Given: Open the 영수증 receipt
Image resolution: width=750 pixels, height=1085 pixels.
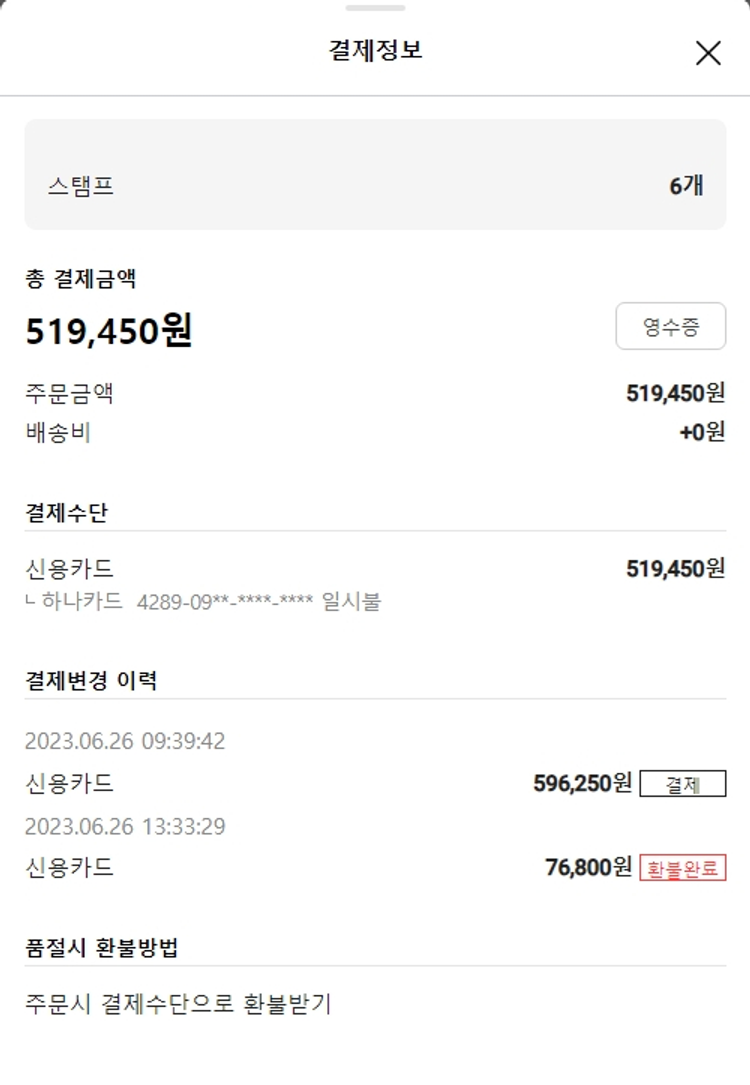Looking at the screenshot, I should point(670,326).
